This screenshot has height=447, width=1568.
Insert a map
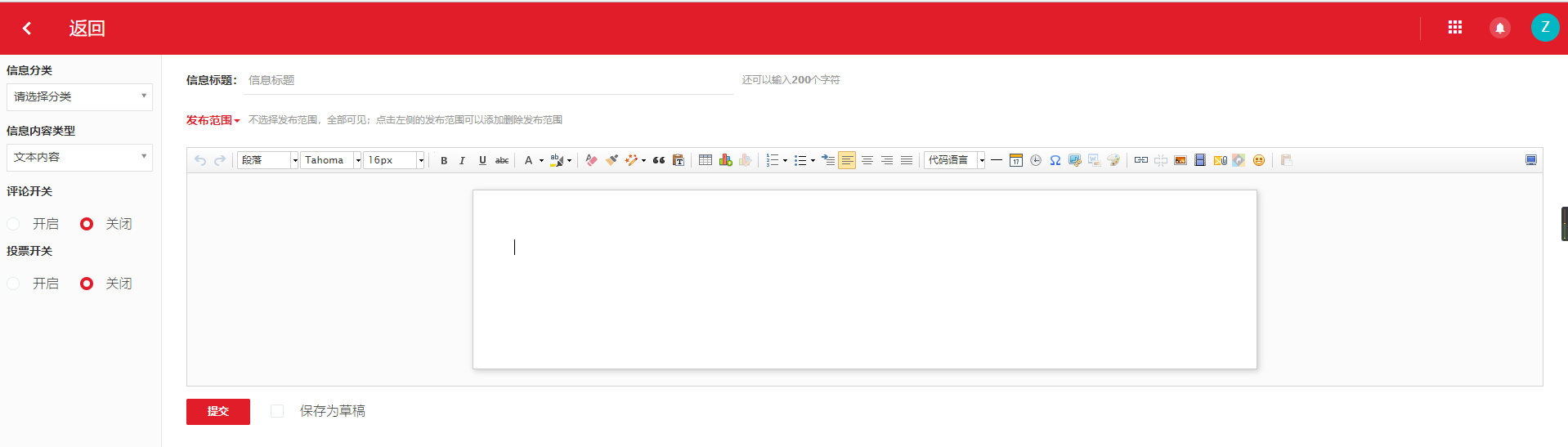click(x=1239, y=160)
